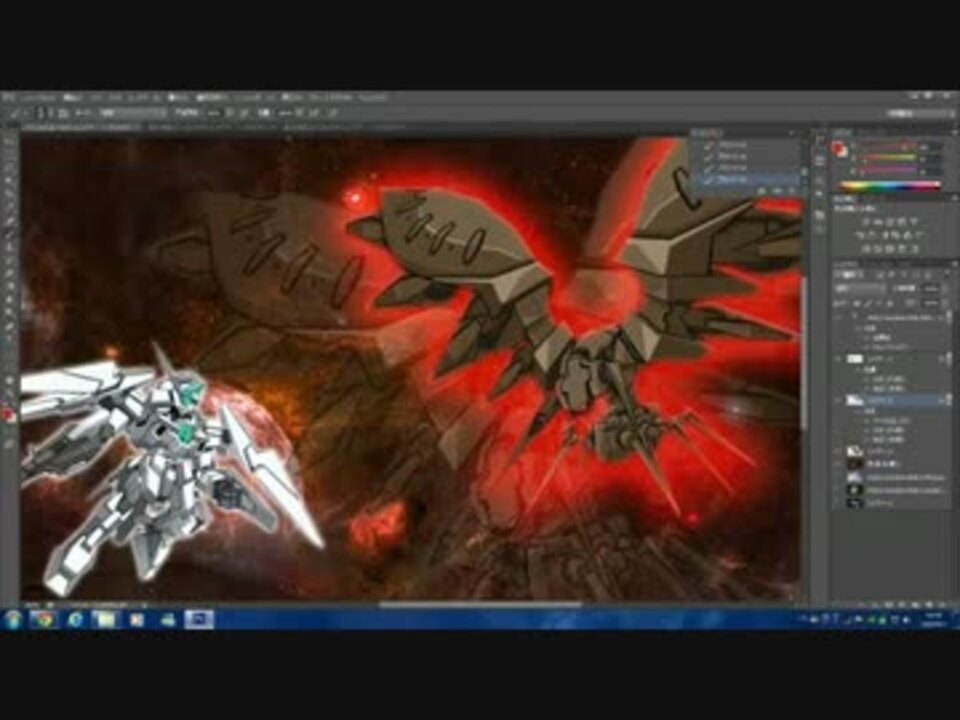Add an Invert adjustment layer
960x720 pixels.
(867, 249)
